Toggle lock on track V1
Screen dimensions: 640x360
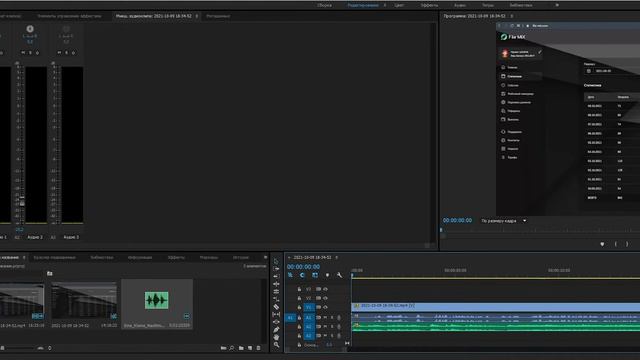(x=299, y=307)
